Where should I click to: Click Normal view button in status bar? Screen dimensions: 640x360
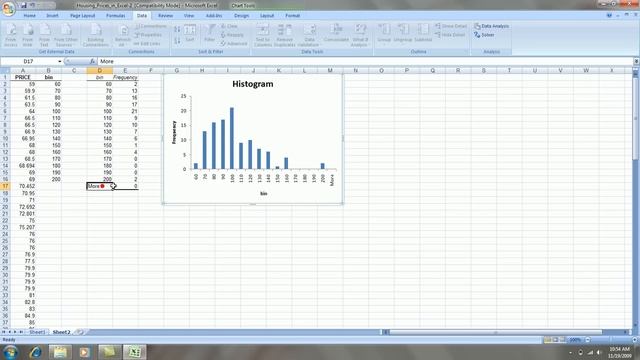[x=547, y=340]
